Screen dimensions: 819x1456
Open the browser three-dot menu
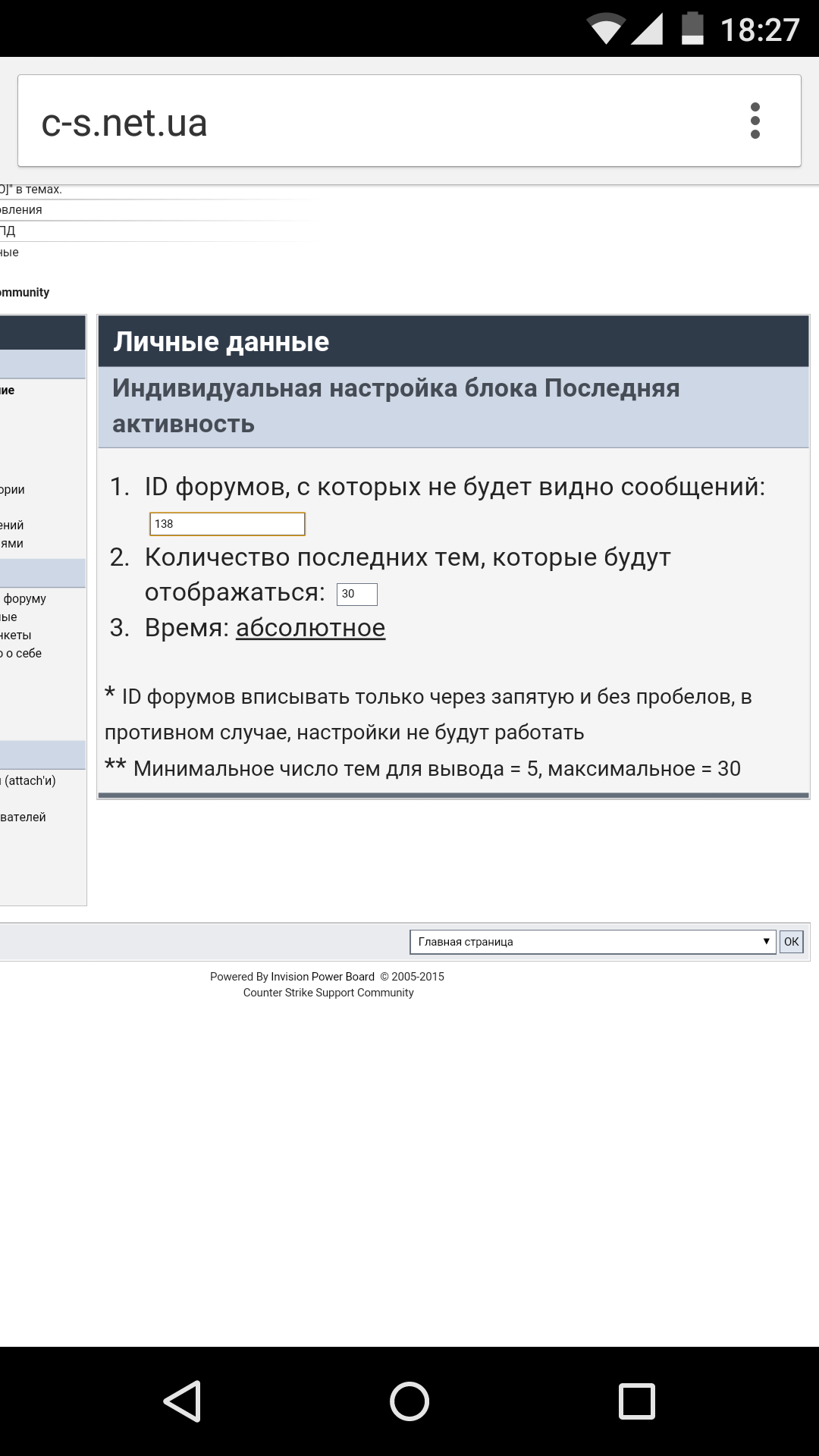click(755, 121)
